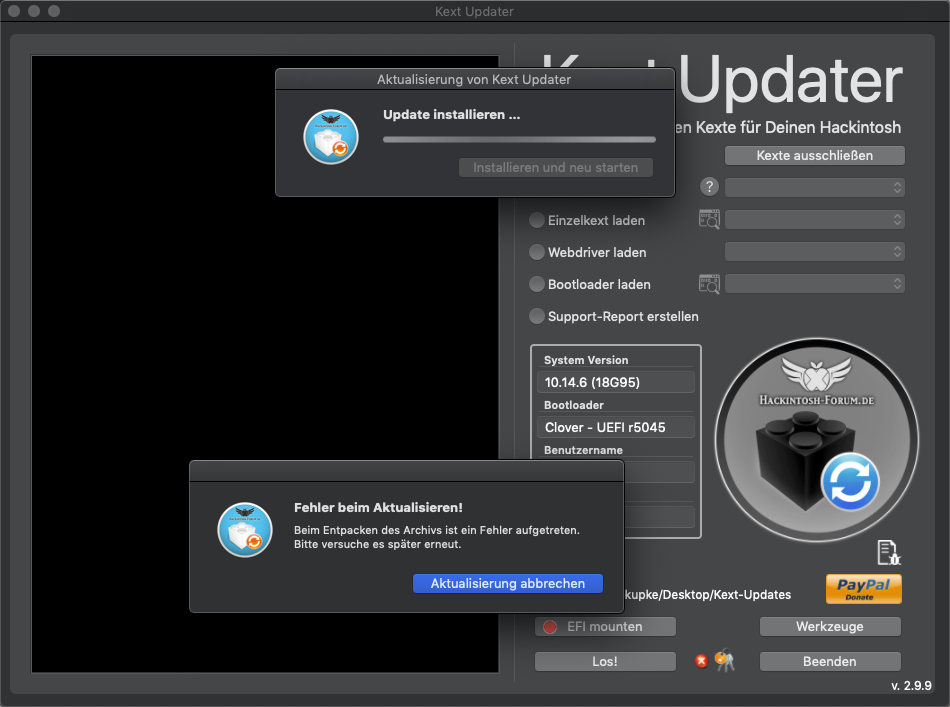Click the update installation progress bar

519,139
